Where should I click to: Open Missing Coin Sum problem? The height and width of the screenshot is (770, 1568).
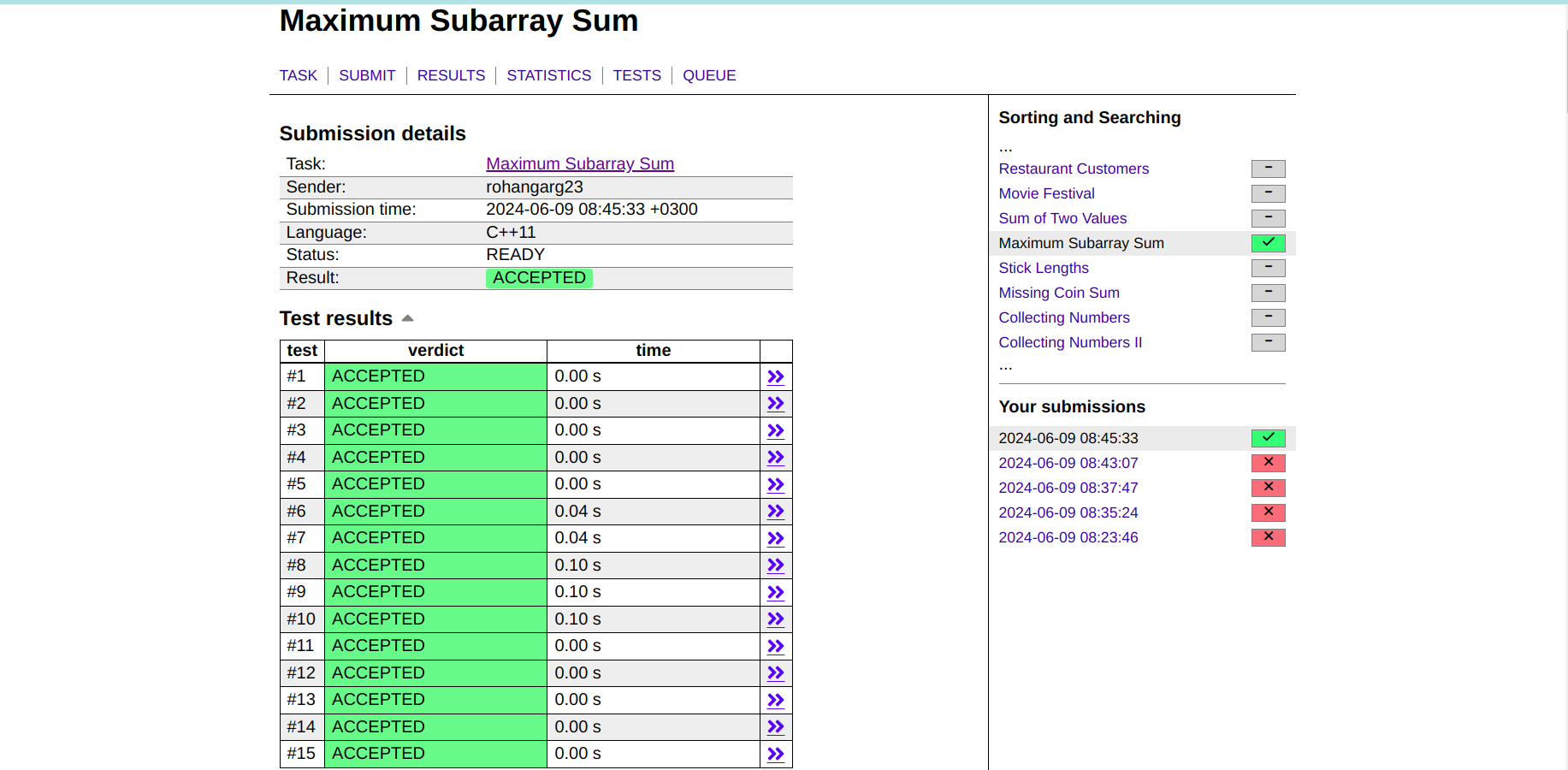pos(1059,293)
